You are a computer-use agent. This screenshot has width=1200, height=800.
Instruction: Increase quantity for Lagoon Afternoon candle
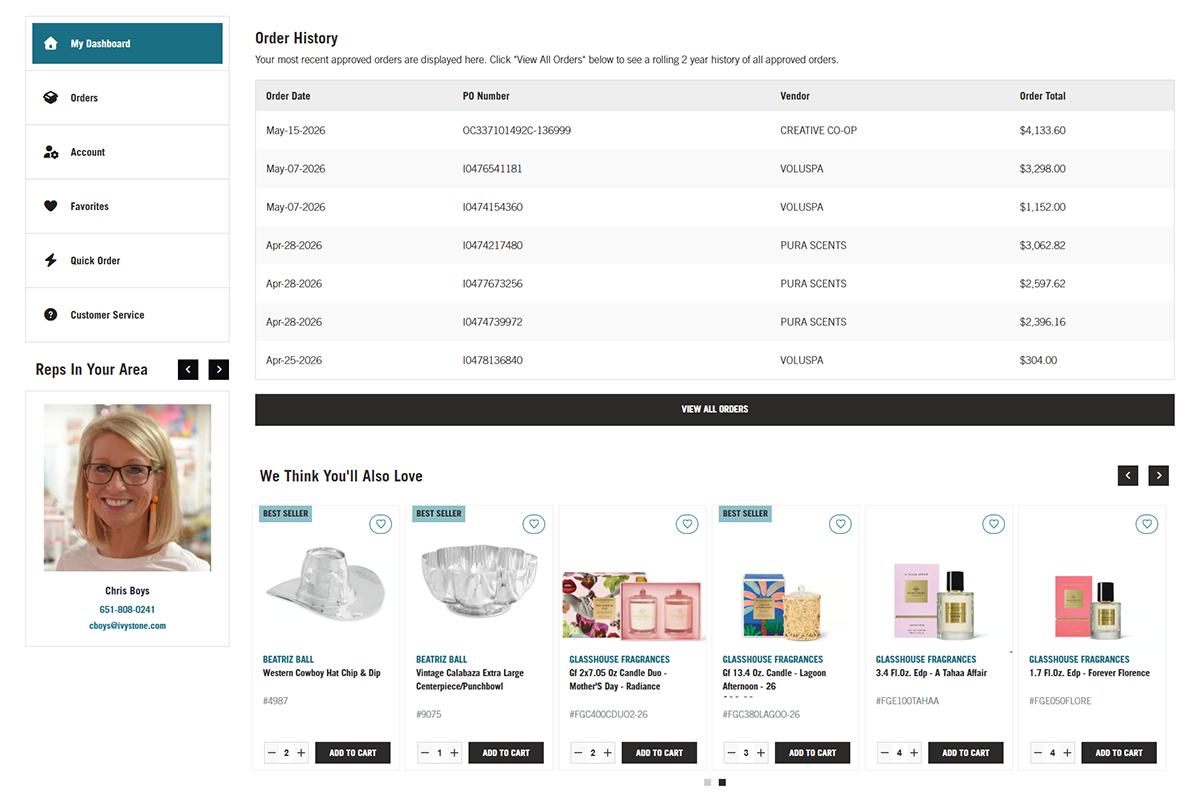tap(761, 753)
